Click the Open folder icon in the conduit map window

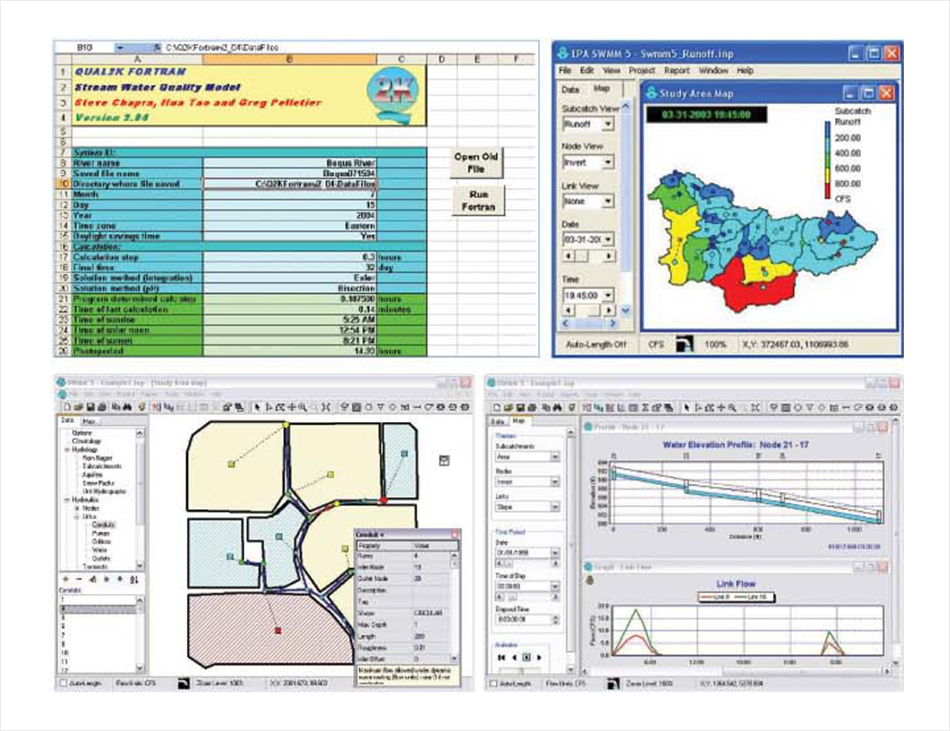pos(79,408)
